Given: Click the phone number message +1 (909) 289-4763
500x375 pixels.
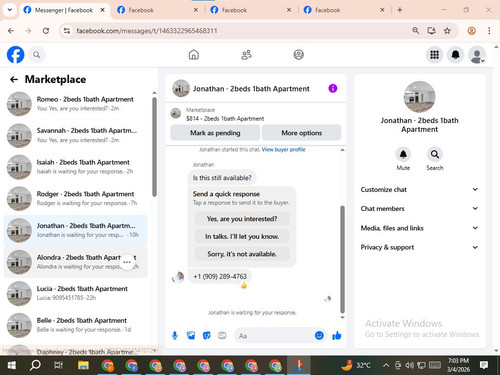Looking at the screenshot, I should pos(220,276).
